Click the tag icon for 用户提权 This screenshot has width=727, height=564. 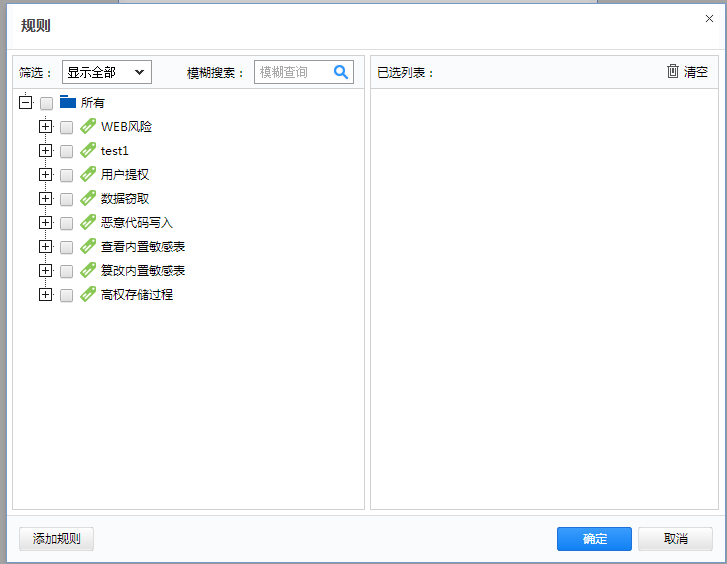pyautogui.click(x=88, y=174)
